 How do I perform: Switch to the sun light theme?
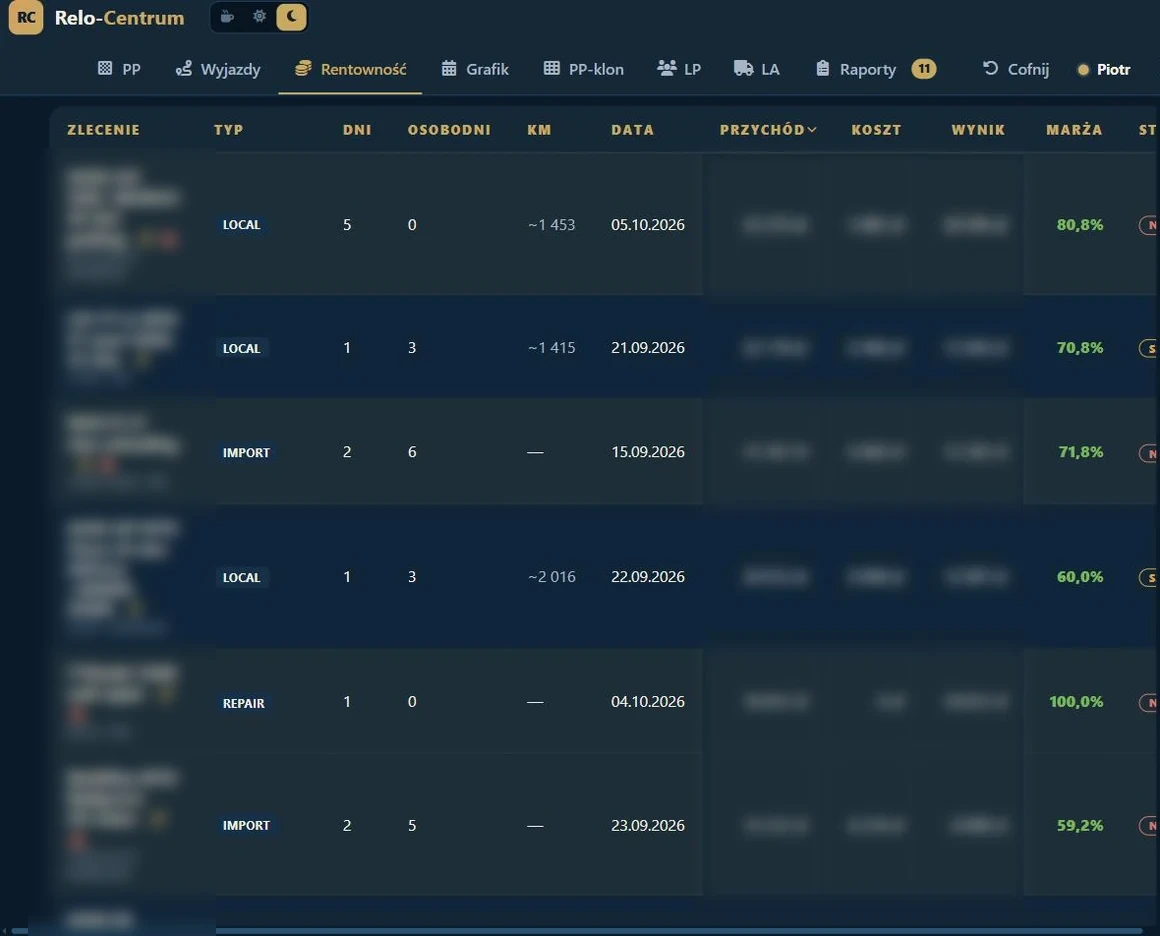259,17
